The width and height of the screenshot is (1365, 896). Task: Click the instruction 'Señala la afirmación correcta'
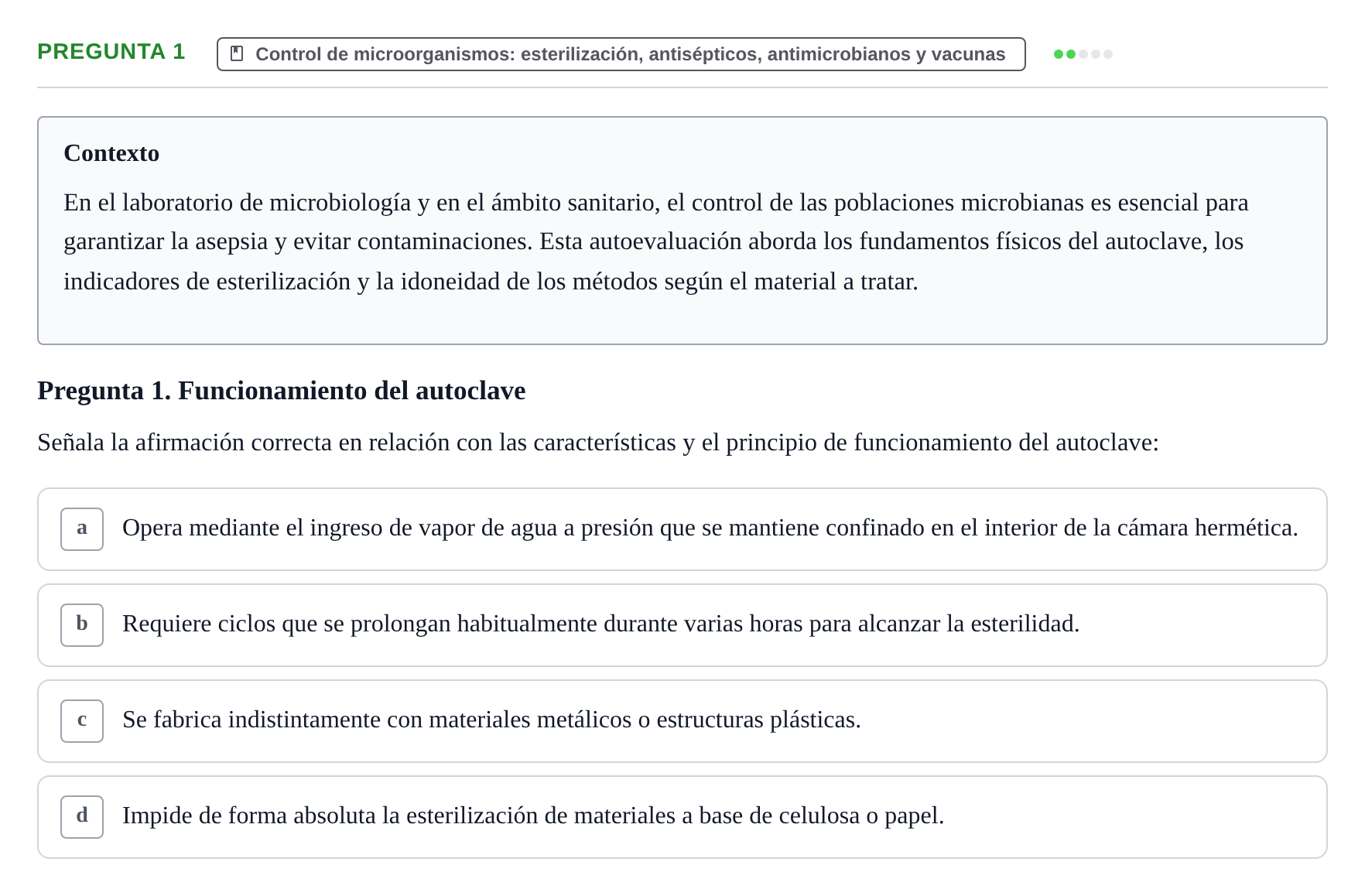click(598, 443)
